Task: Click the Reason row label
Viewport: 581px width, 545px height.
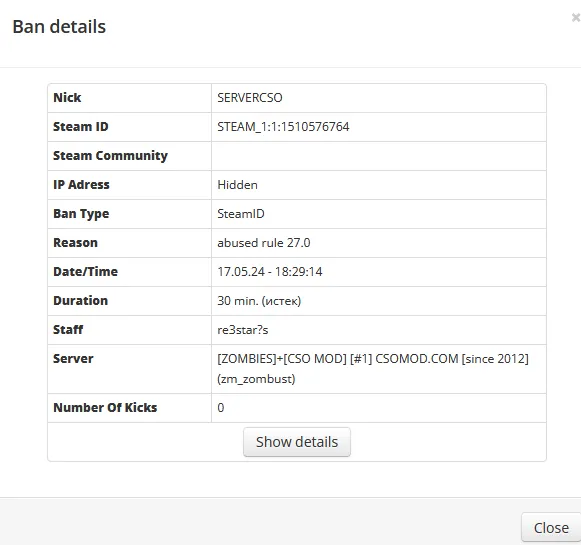Action: (x=76, y=243)
